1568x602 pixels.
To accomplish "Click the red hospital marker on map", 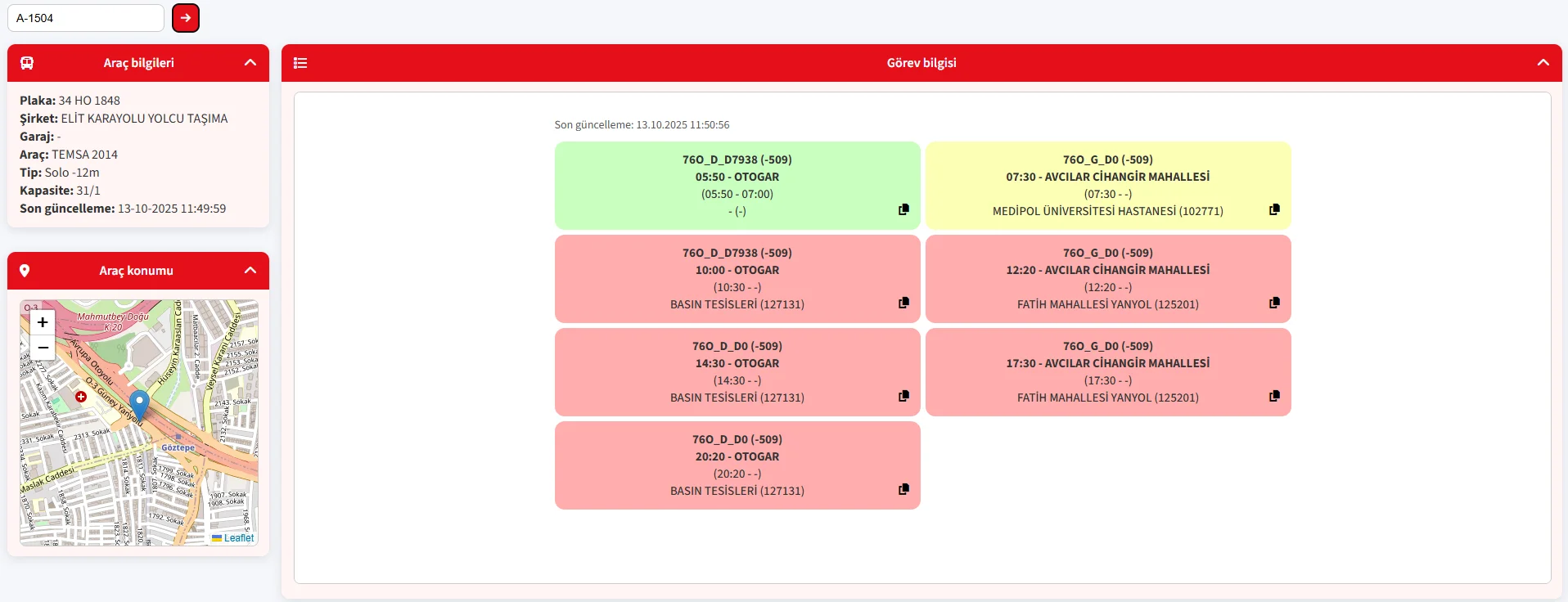I will [x=81, y=397].
